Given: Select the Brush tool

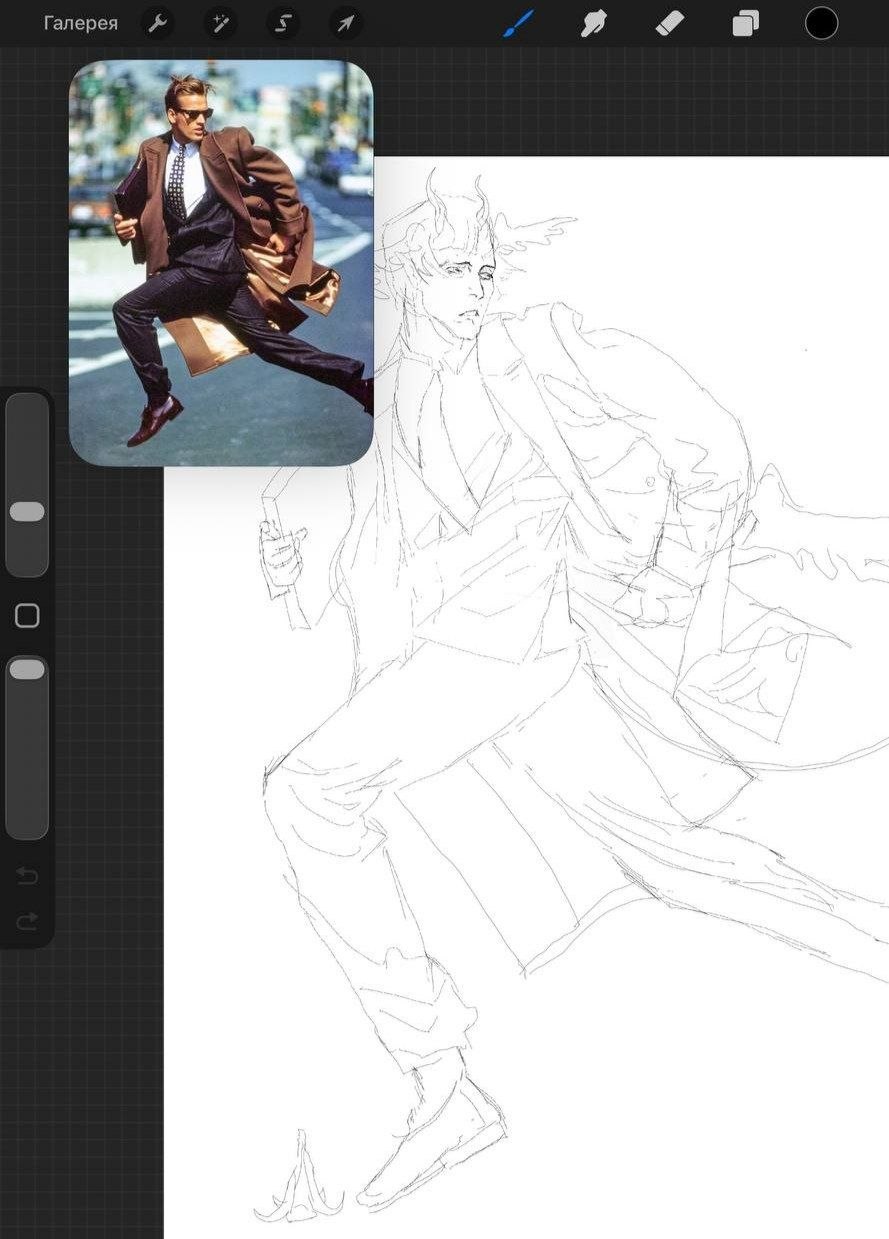Looking at the screenshot, I should click(x=518, y=23).
